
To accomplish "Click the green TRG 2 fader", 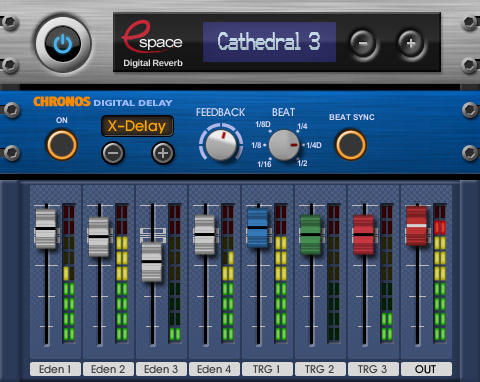I will pyautogui.click(x=311, y=235).
